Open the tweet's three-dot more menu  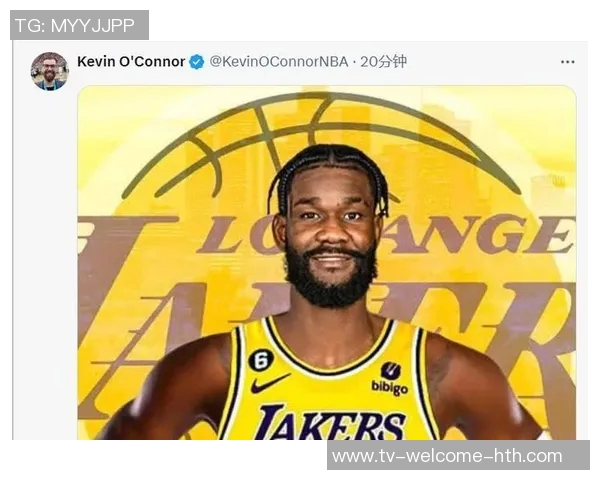(567, 62)
